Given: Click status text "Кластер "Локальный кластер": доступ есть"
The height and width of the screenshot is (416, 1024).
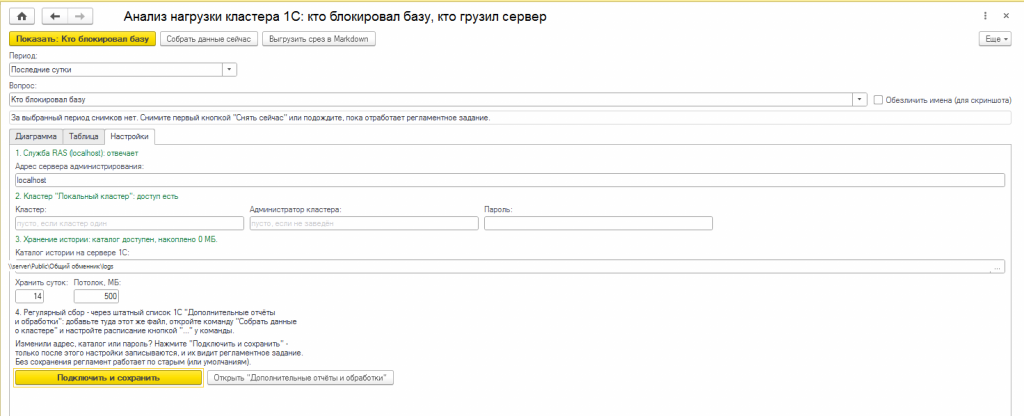Looking at the screenshot, I should (x=96, y=196).
